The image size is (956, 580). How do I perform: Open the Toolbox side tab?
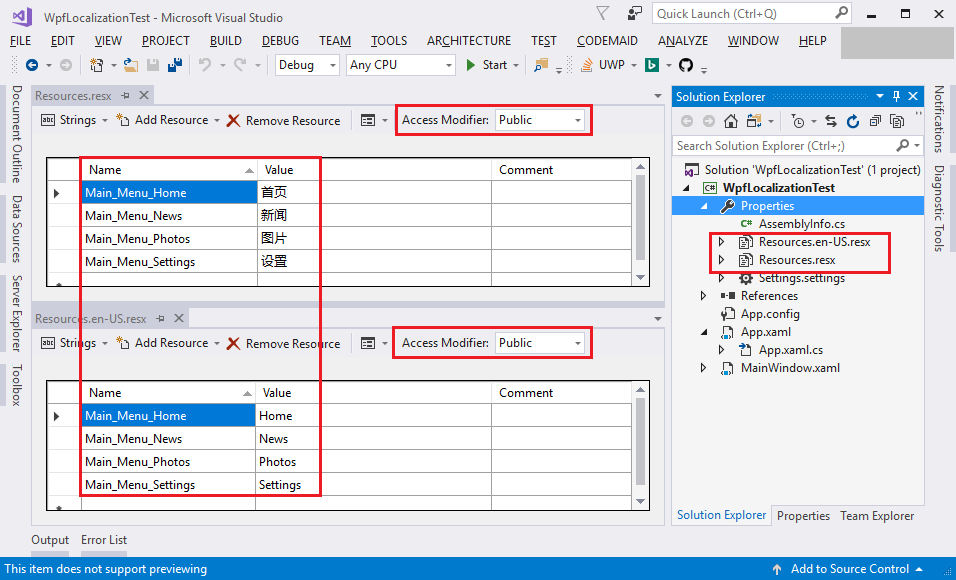pyautogui.click(x=17, y=385)
